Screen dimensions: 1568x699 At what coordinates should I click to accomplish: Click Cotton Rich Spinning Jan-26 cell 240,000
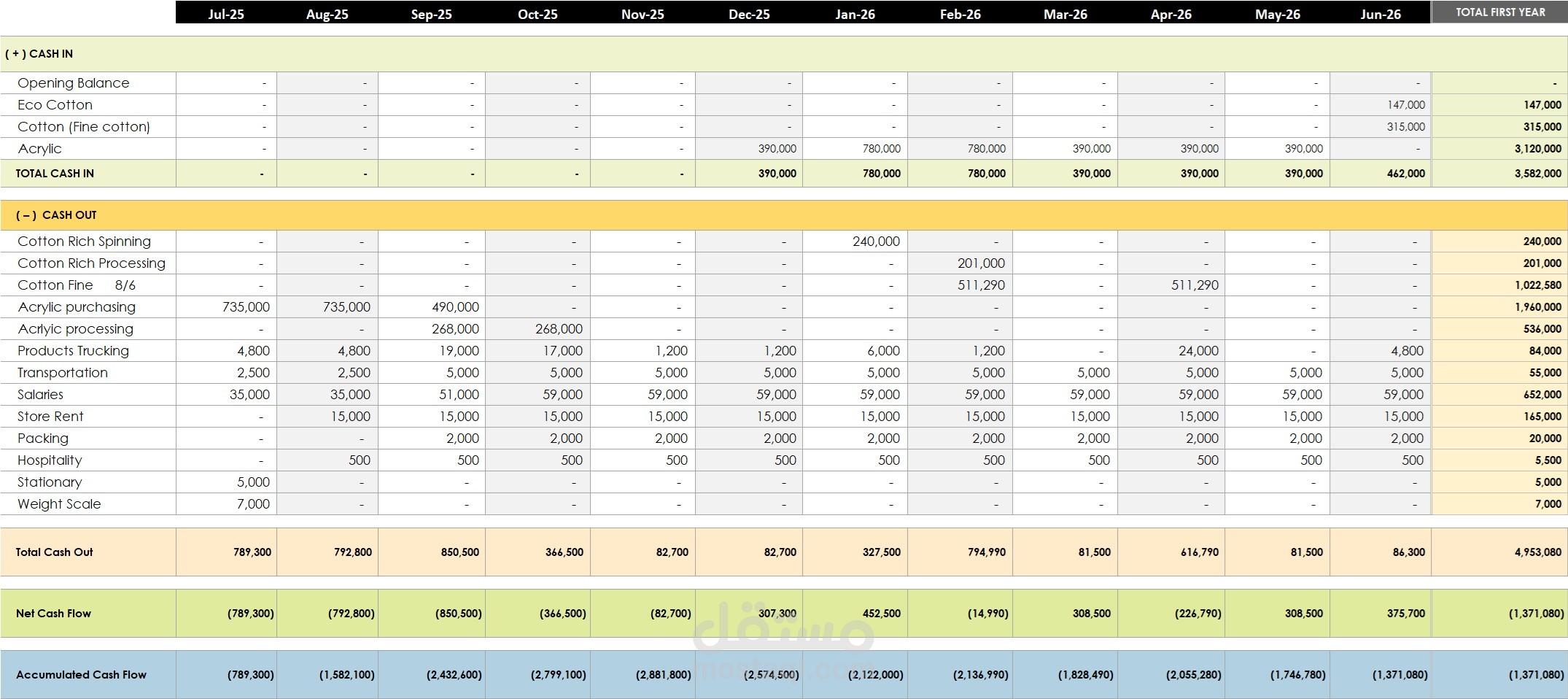pyautogui.click(x=876, y=242)
